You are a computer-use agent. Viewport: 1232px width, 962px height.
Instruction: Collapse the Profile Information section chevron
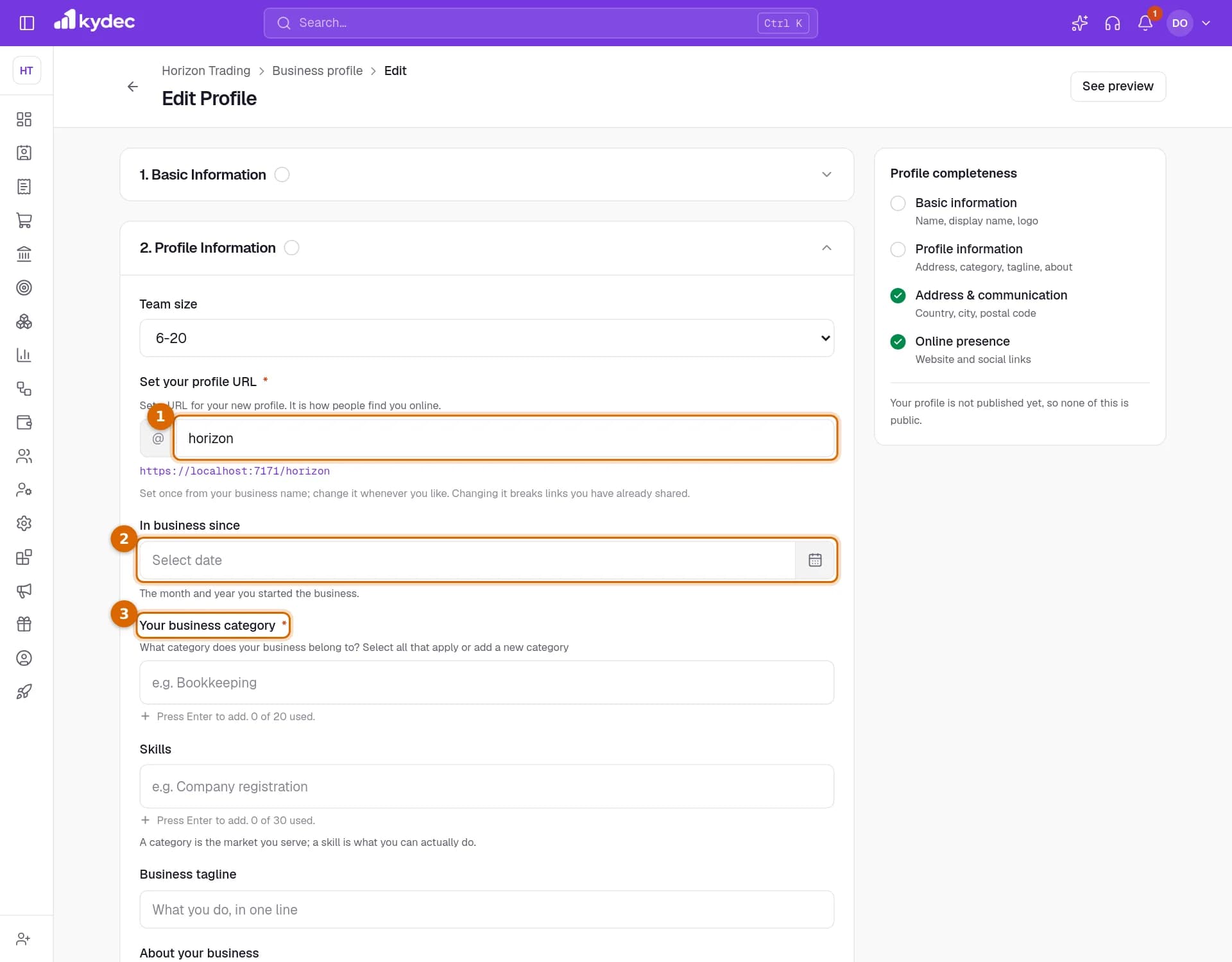826,248
